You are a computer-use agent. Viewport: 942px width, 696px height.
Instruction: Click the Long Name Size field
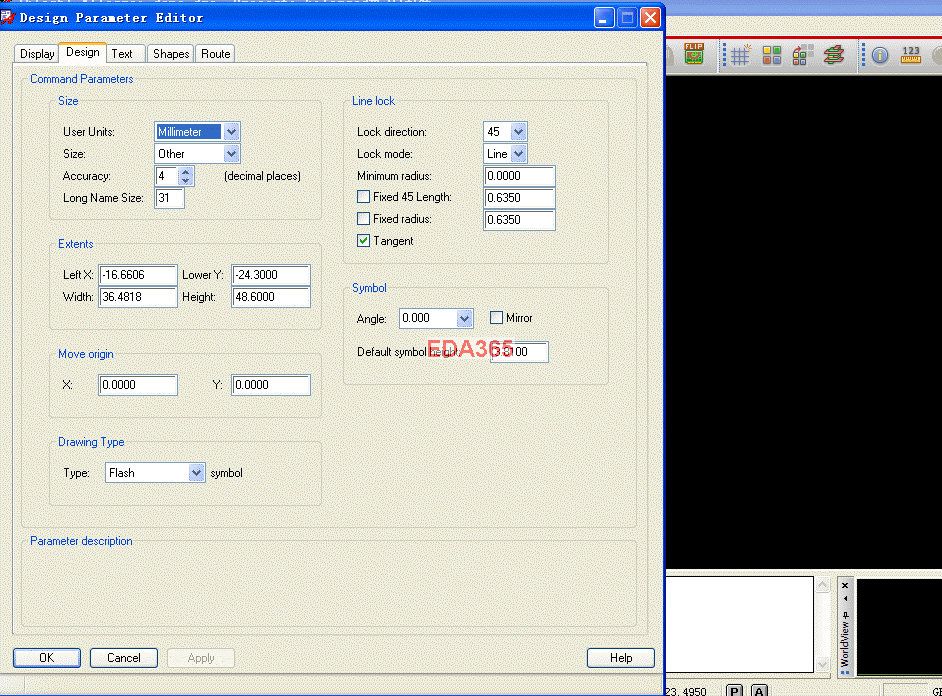[x=169, y=198]
